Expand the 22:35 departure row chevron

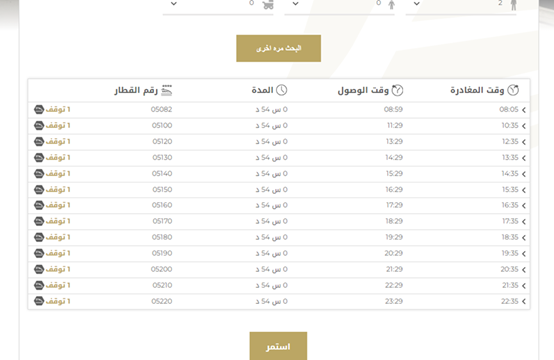pyautogui.click(x=524, y=301)
